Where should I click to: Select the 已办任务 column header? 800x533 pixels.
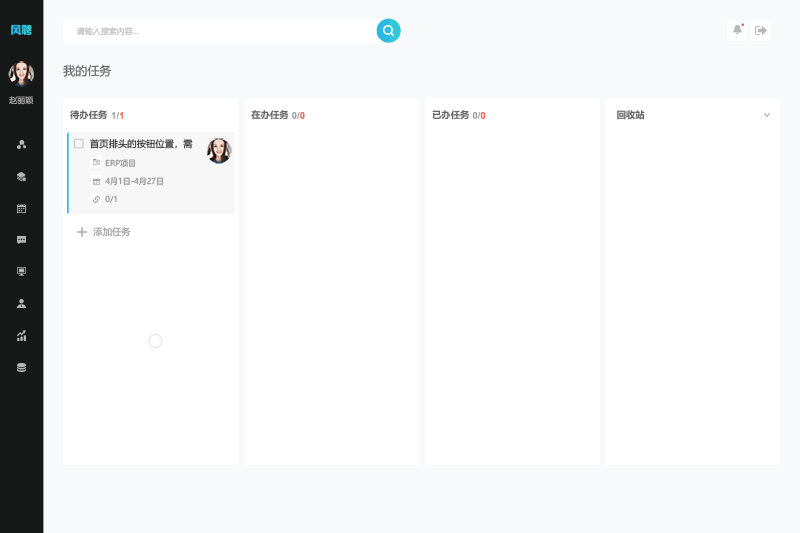[459, 115]
